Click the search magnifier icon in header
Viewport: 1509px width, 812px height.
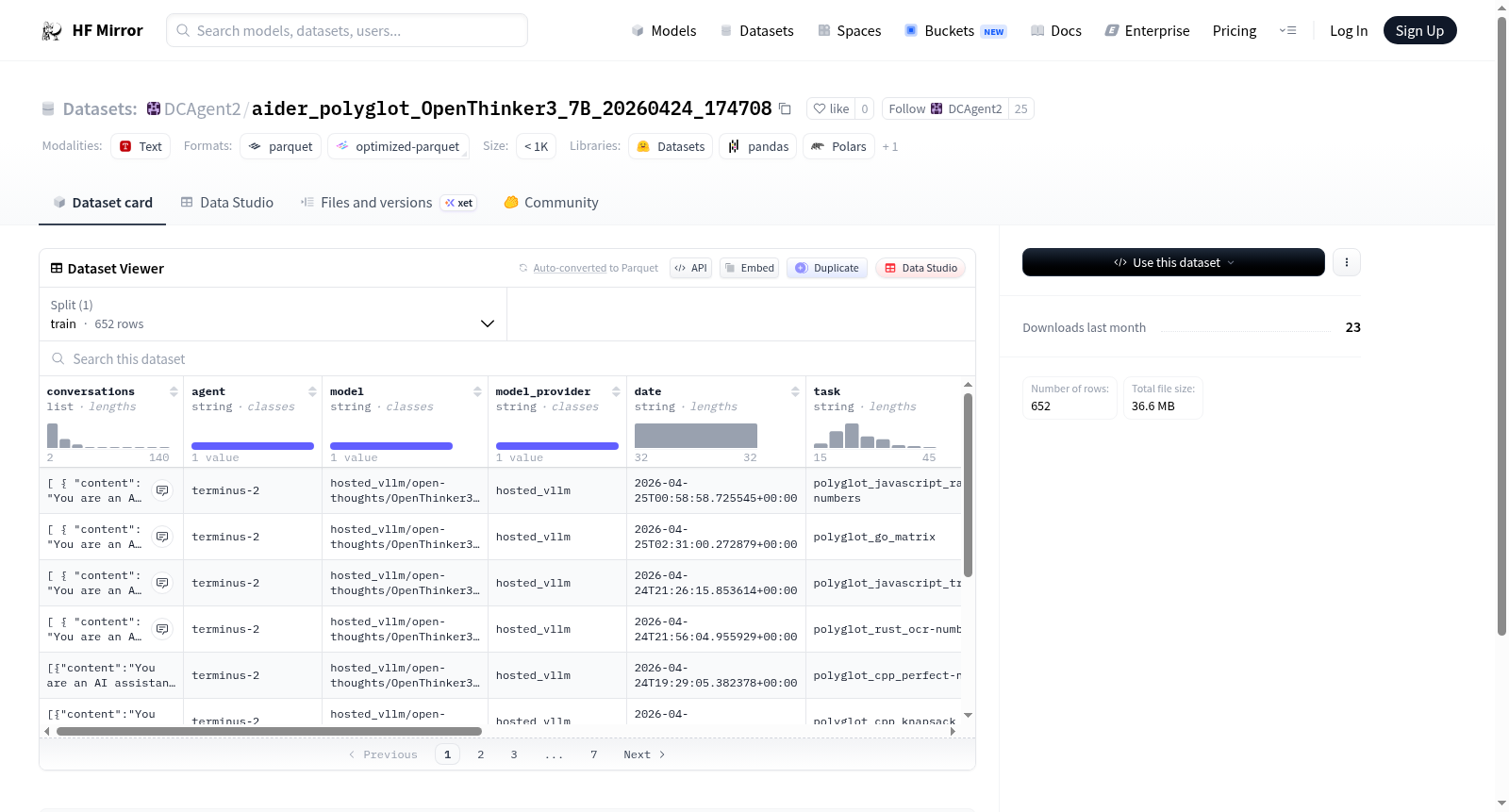click(183, 30)
